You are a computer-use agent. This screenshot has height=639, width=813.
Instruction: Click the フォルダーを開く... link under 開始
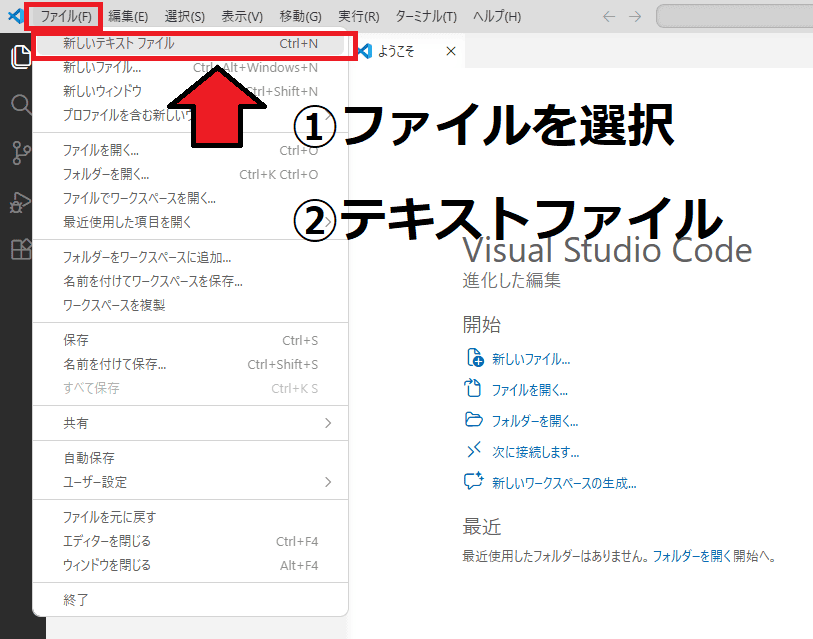pyautogui.click(x=534, y=421)
